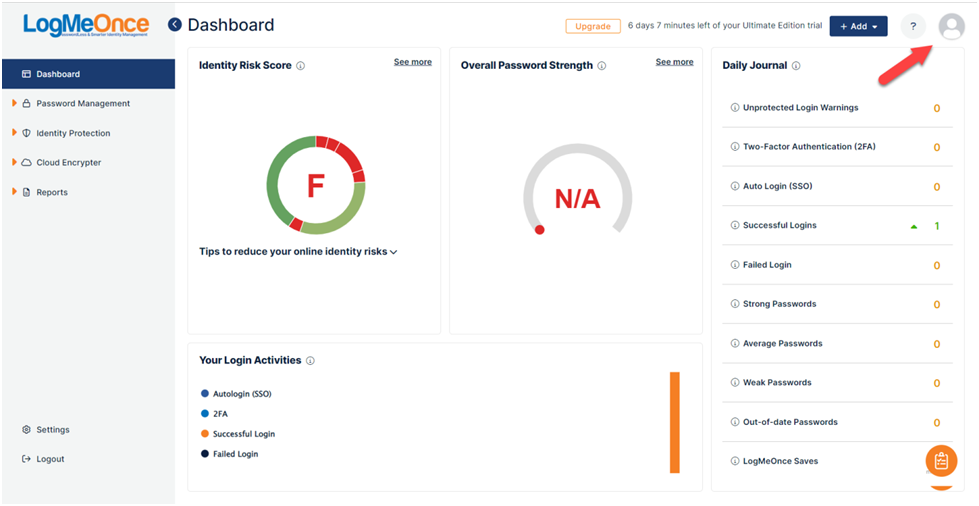979x506 pixels.
Task: Expand Identity Protection with orange triangle
Action: (14, 132)
